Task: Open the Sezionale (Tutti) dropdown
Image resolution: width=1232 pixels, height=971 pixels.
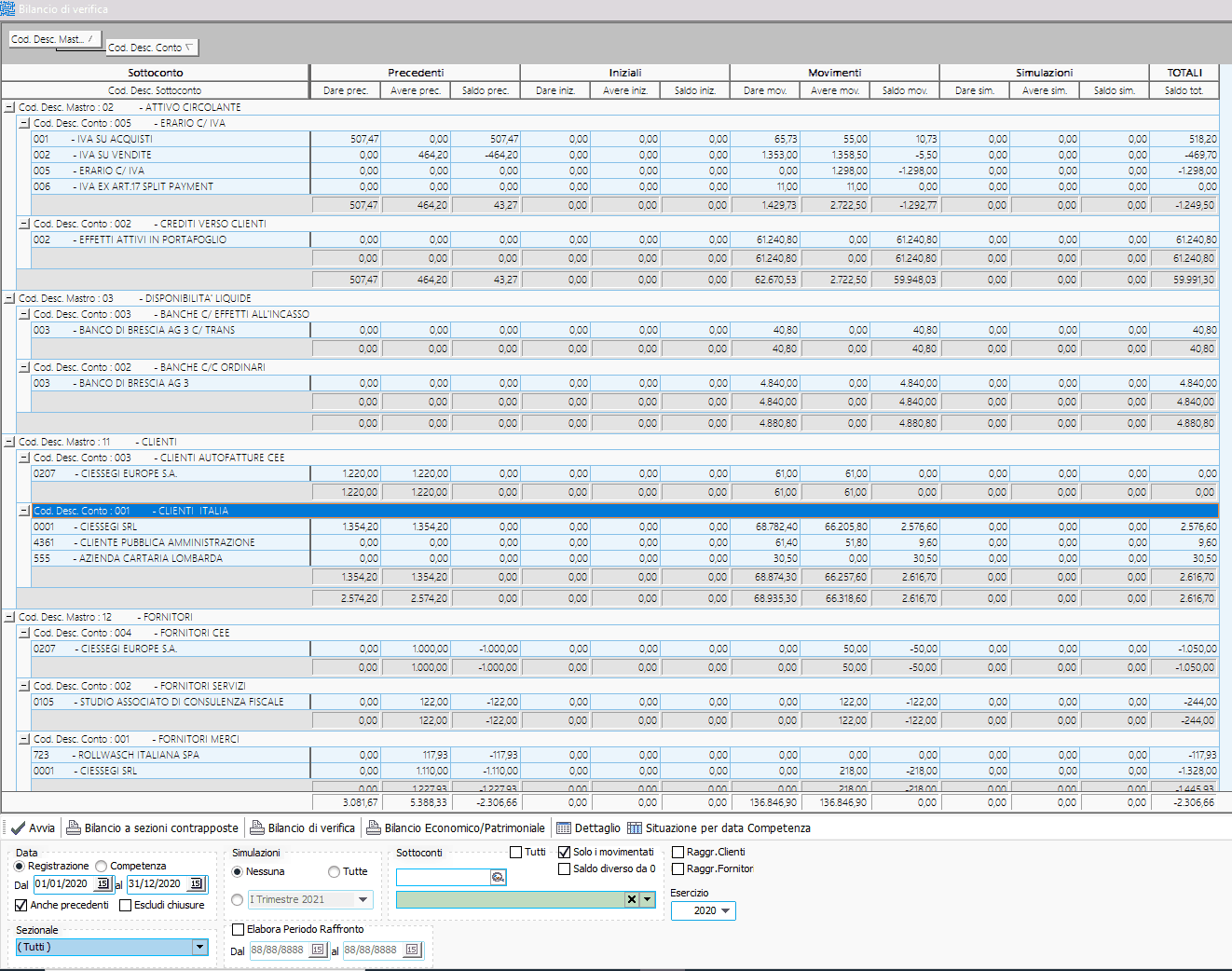Action: click(x=199, y=947)
